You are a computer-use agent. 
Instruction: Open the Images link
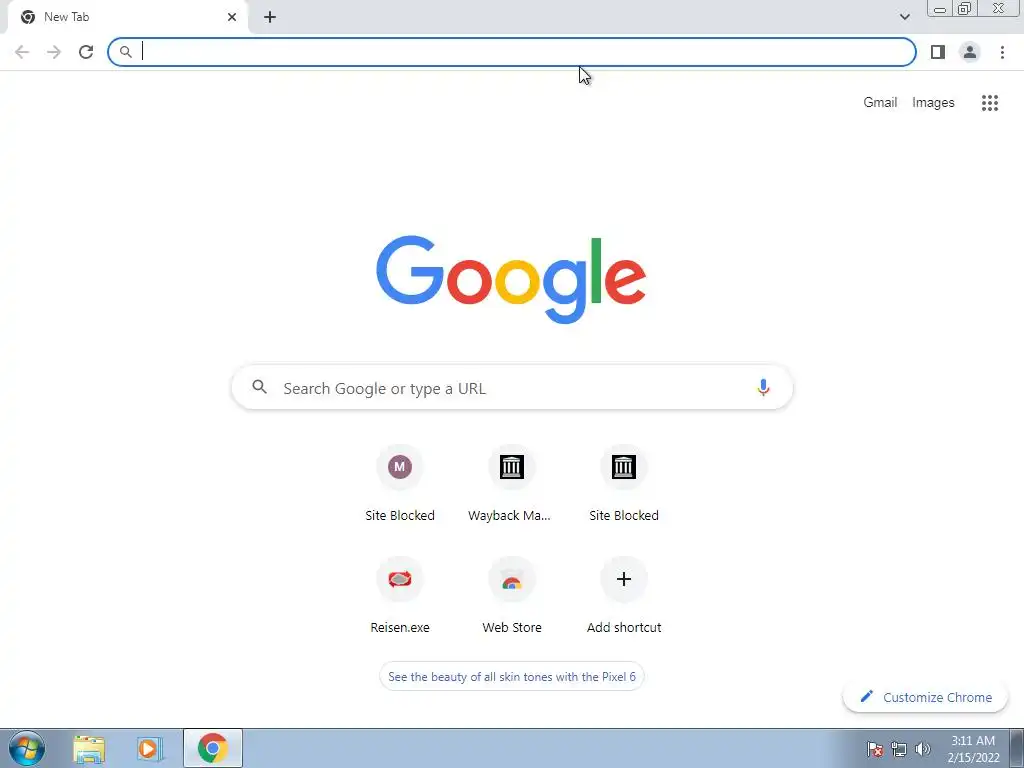point(933,103)
